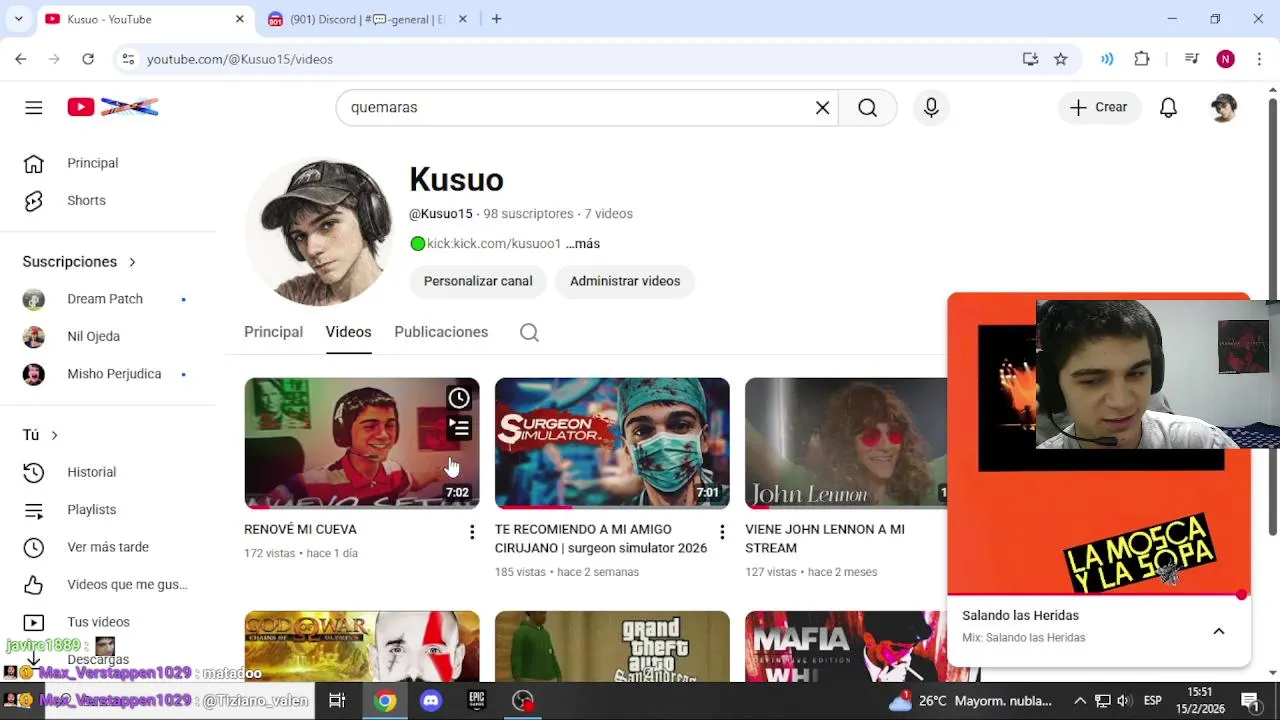Open options for surgeon simulator video
Viewport: 1280px width, 720px height.
coord(722,532)
